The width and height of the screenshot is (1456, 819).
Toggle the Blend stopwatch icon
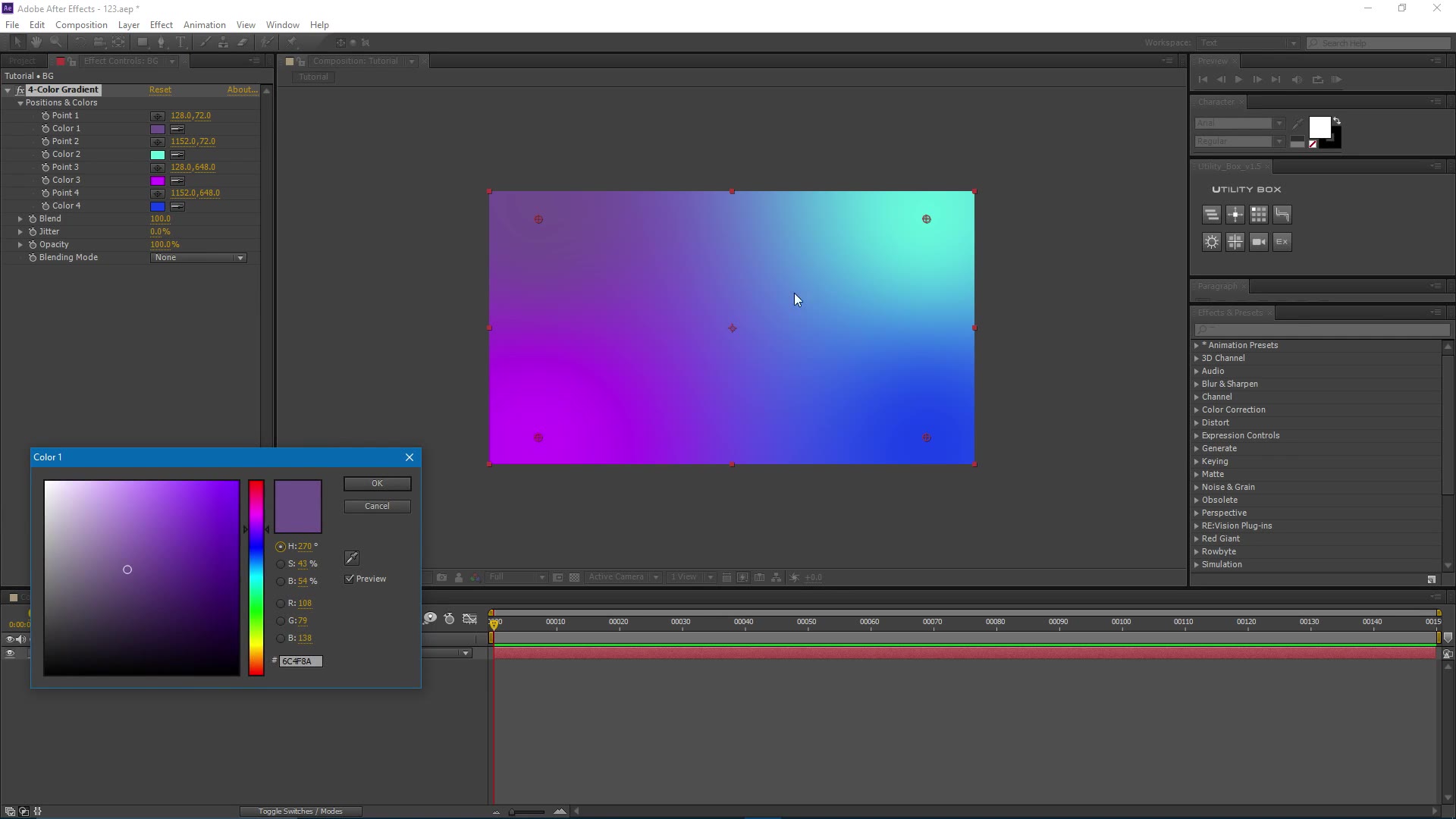click(33, 219)
